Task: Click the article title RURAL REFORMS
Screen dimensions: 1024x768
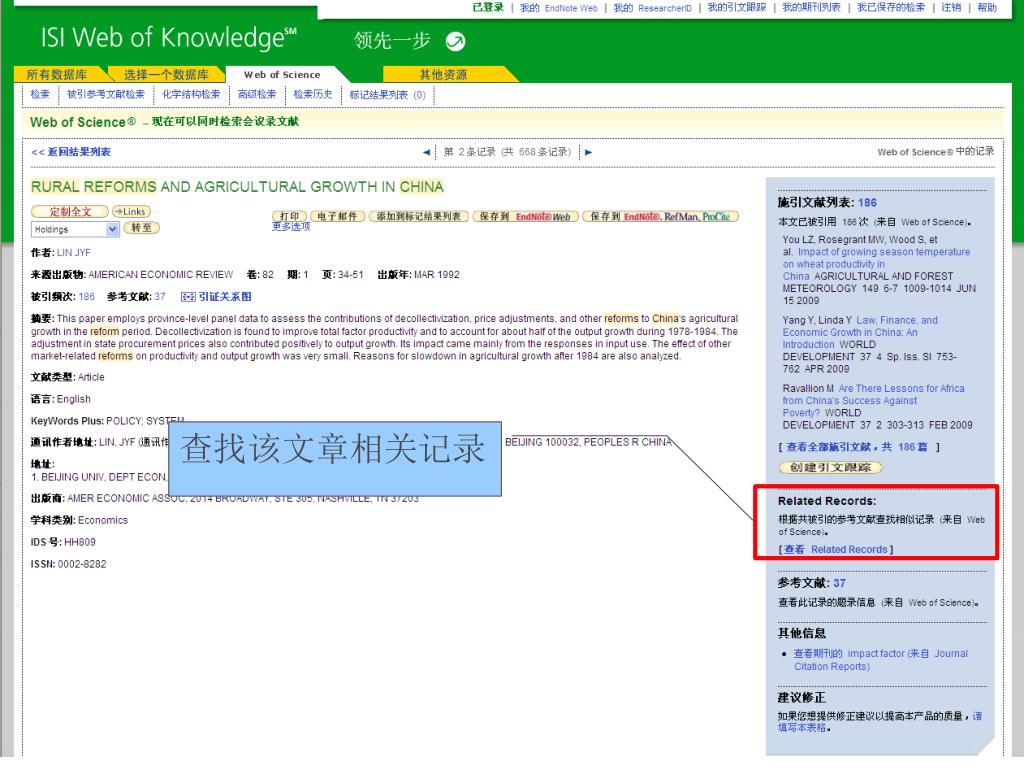Action: (237, 187)
